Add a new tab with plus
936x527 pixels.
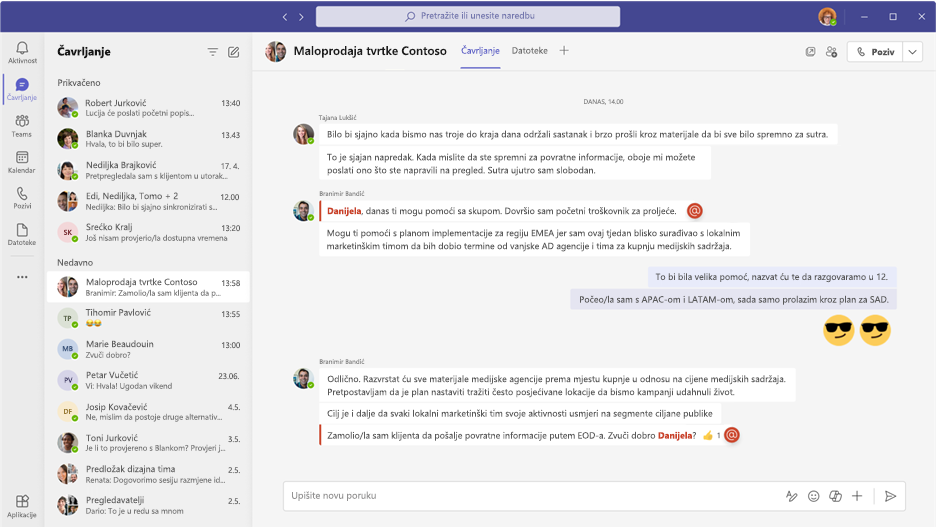click(564, 51)
